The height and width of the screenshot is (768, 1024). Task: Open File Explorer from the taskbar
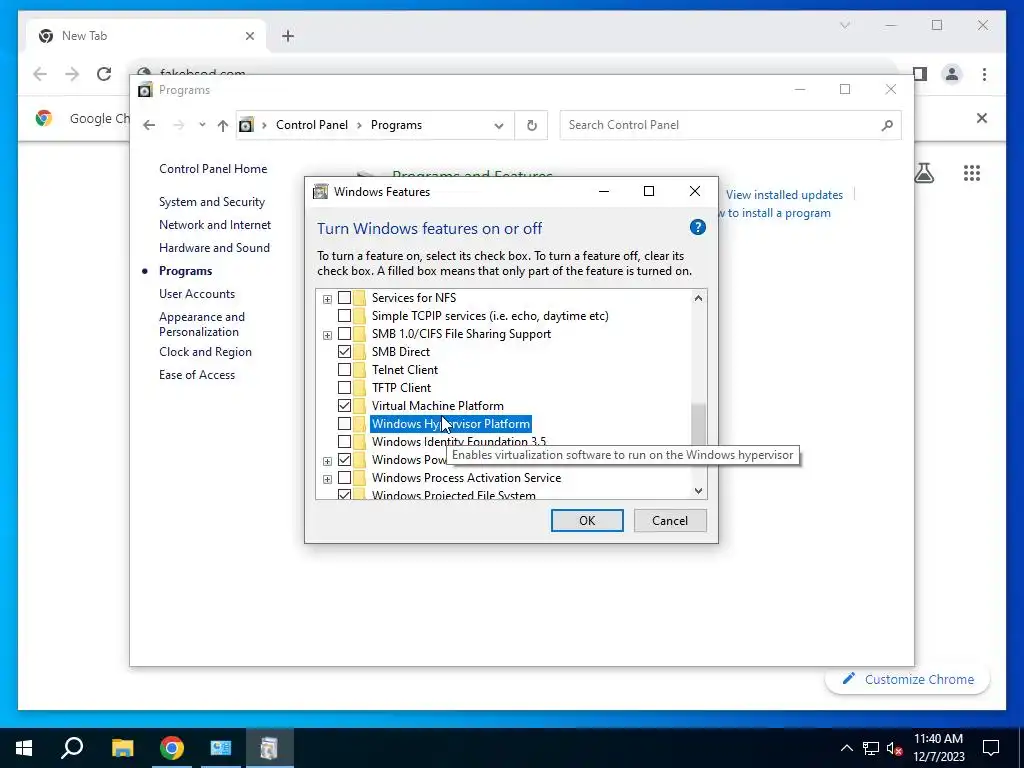coord(122,747)
